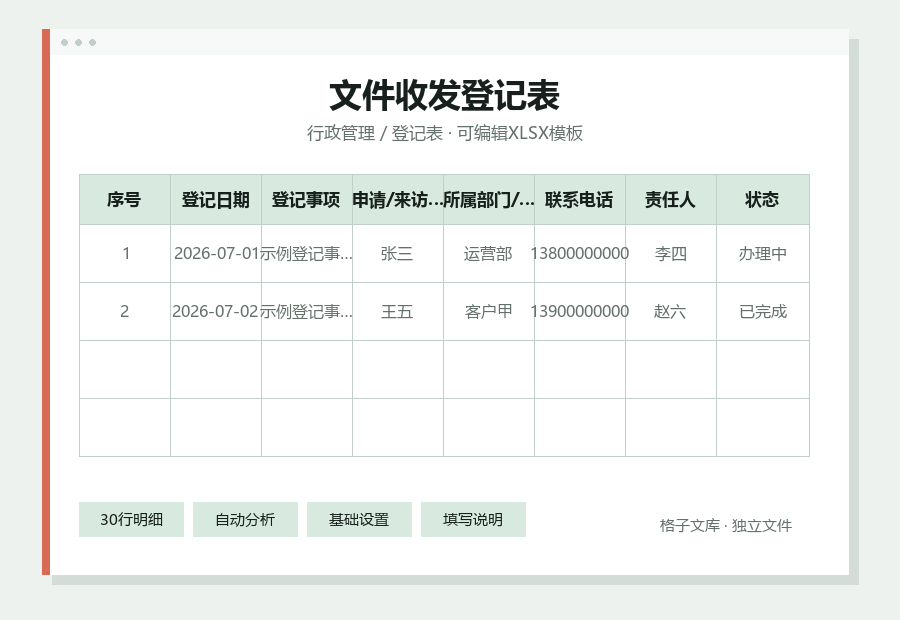
Task: Select the 序号 cell in row 1
Action: pos(125,253)
